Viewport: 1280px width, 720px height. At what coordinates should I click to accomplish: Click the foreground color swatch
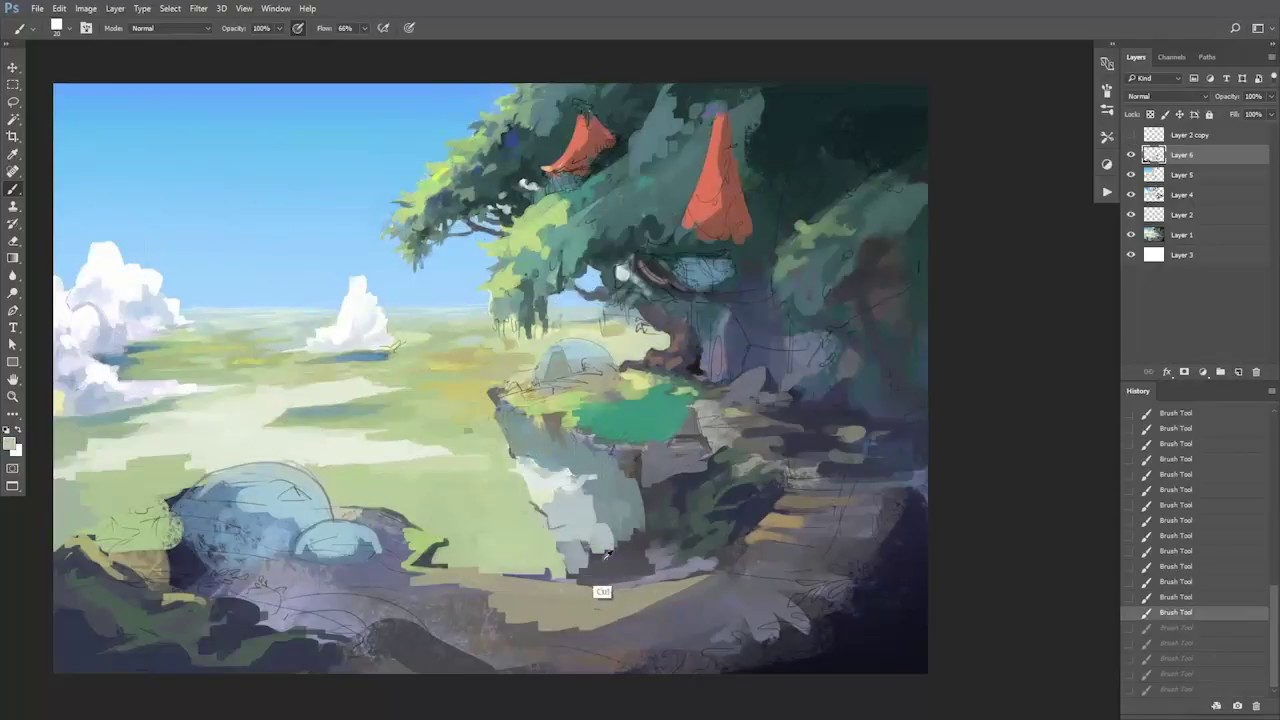tap(9, 443)
